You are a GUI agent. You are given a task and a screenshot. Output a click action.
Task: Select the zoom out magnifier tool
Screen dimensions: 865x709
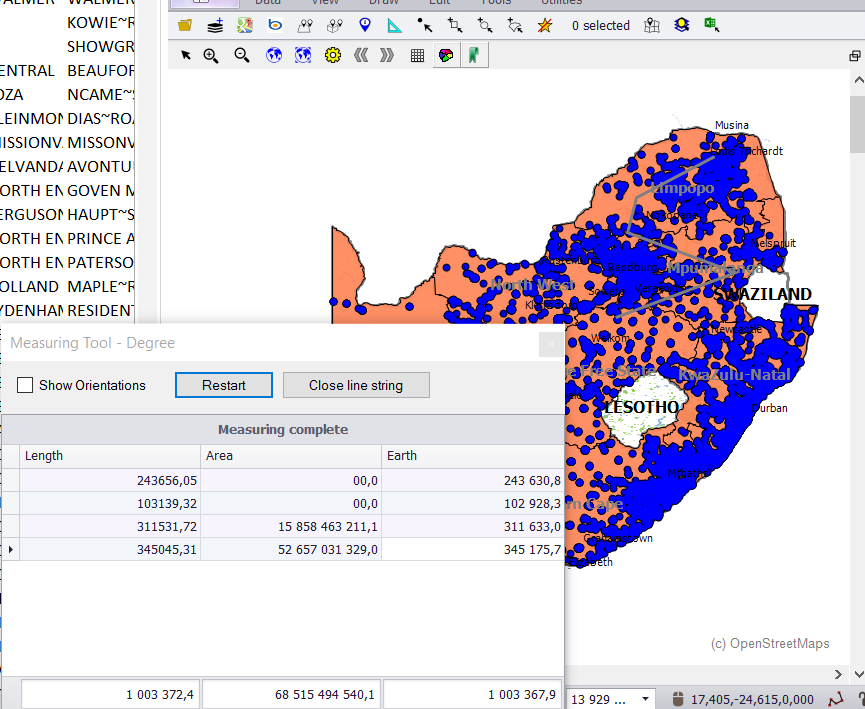pos(242,56)
